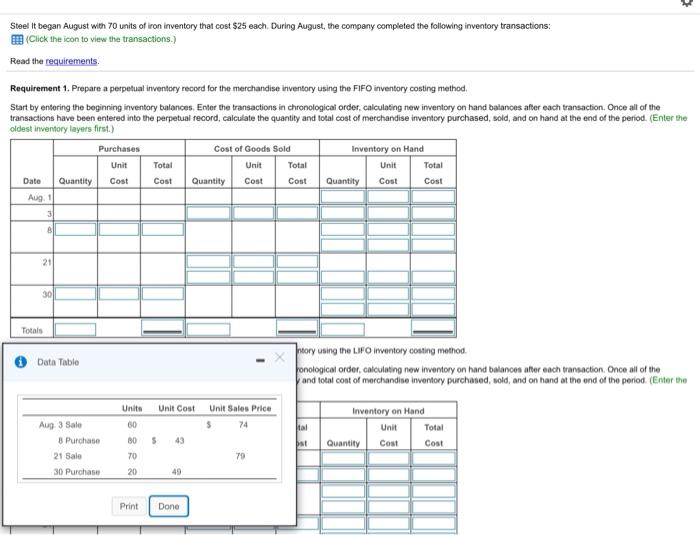Select Totals inventory on hand total cost field
The width and height of the screenshot is (700, 535).
click(433, 327)
